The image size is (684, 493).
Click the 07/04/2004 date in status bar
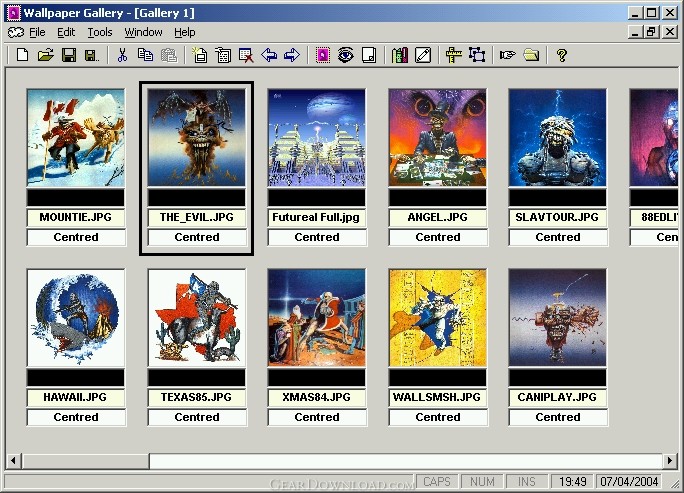(629, 482)
